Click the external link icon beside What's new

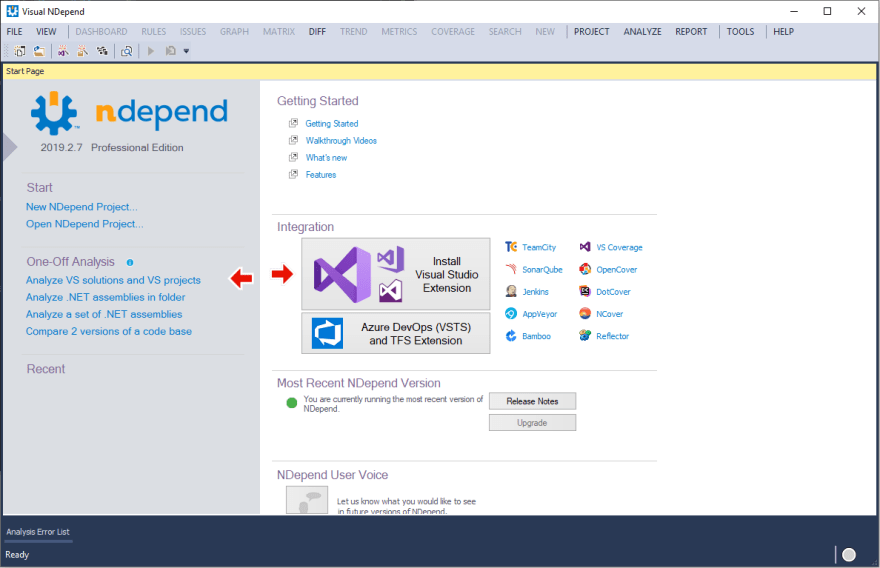(293, 157)
